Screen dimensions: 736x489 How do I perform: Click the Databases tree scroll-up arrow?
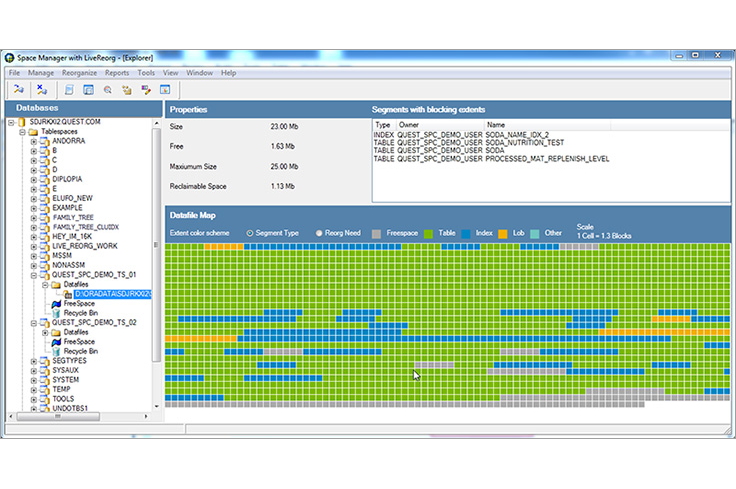tap(157, 123)
